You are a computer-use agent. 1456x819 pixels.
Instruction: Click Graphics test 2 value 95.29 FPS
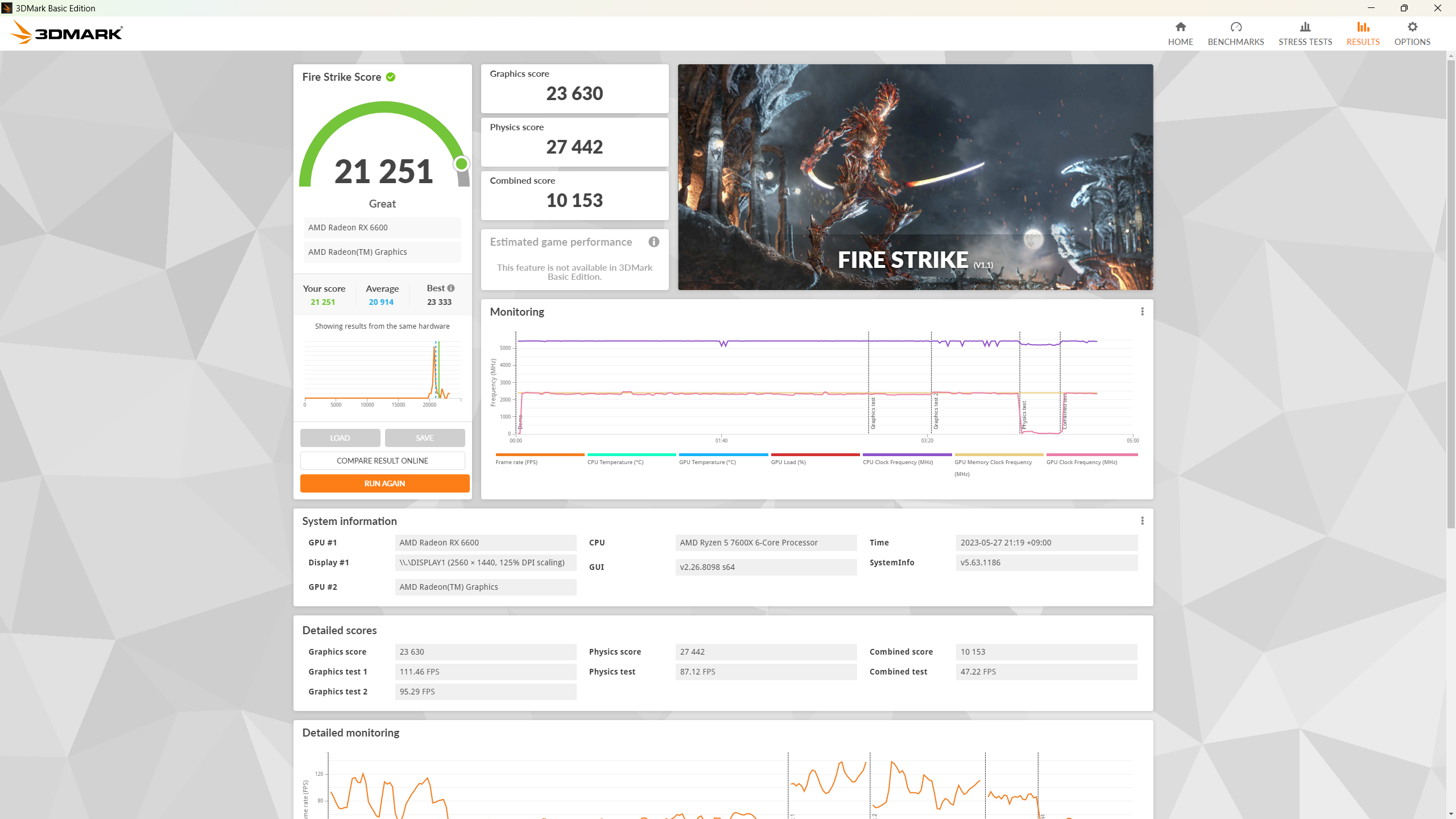(486, 692)
